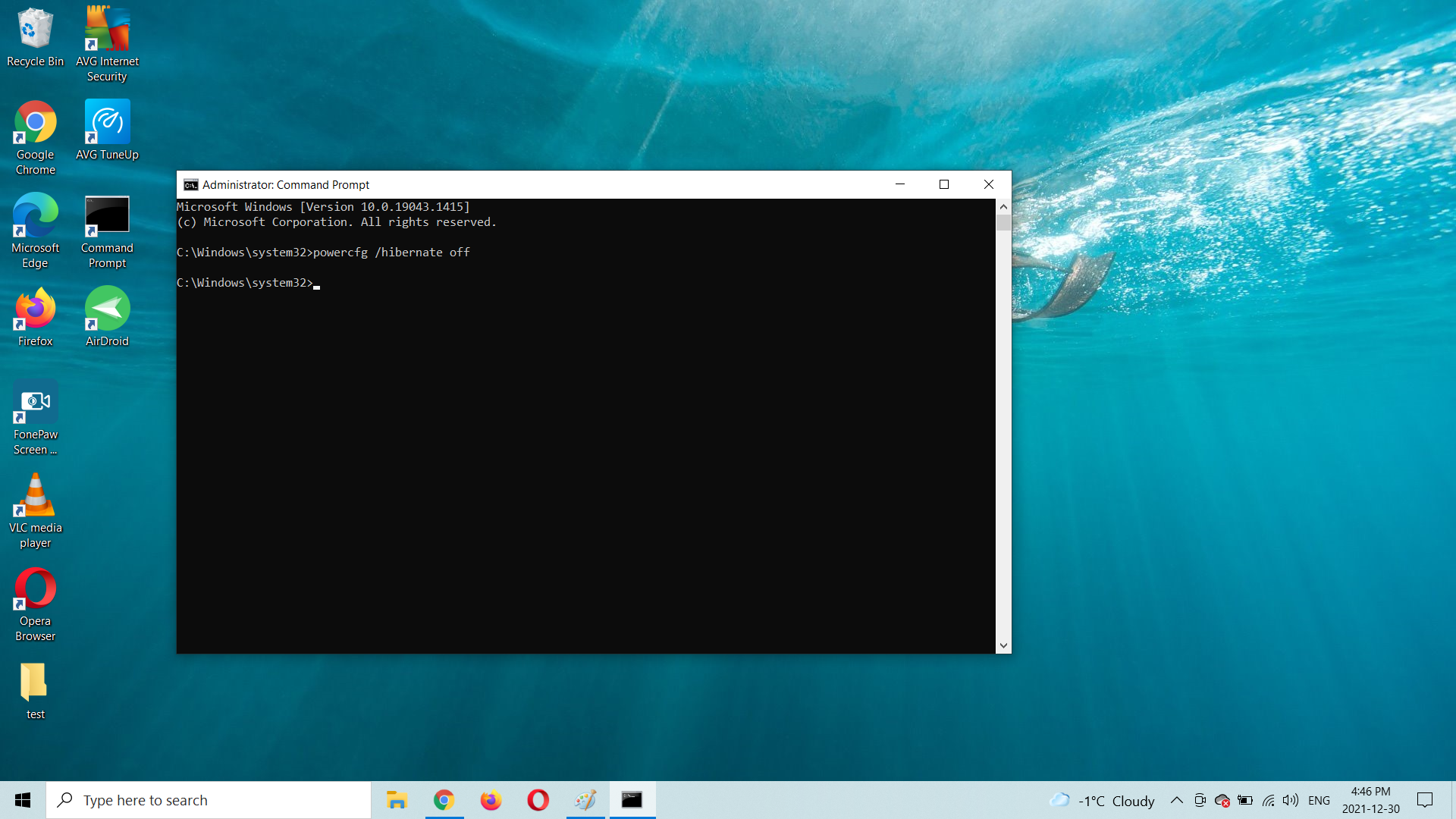Image resolution: width=1456 pixels, height=819 pixels.
Task: Scroll down the Command Prompt window
Action: click(x=1003, y=645)
